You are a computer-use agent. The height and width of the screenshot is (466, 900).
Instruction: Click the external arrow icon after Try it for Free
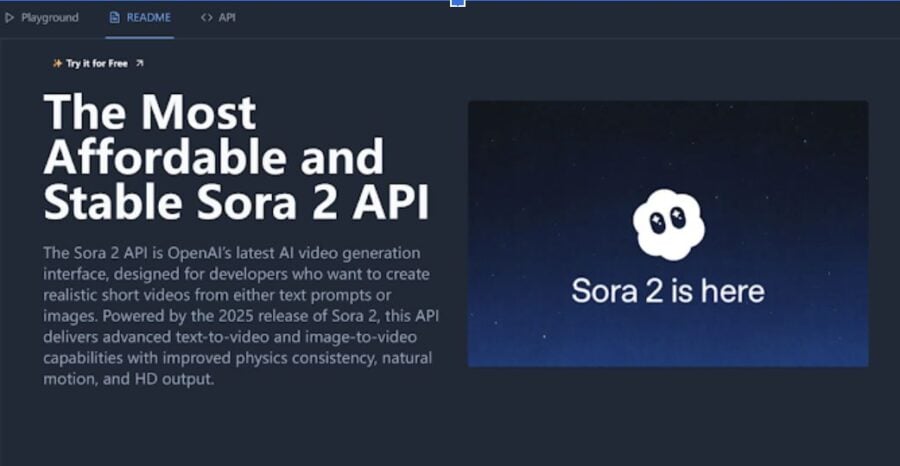[x=139, y=63]
